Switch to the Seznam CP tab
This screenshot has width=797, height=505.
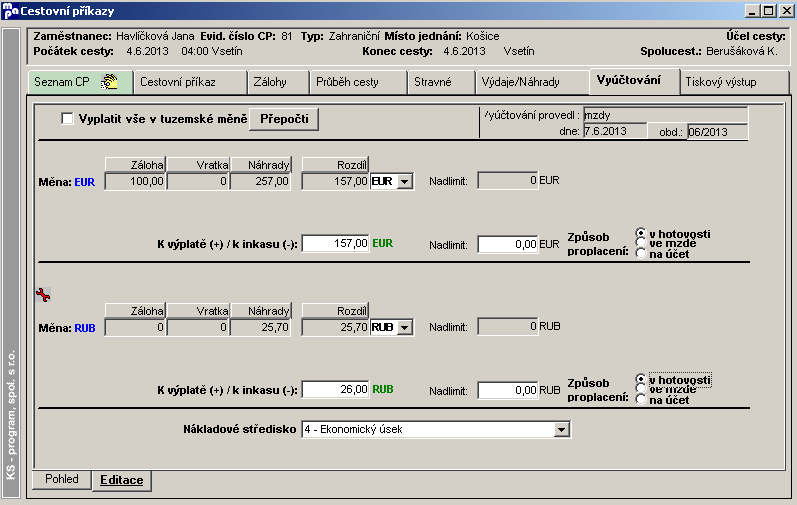click(x=80, y=82)
